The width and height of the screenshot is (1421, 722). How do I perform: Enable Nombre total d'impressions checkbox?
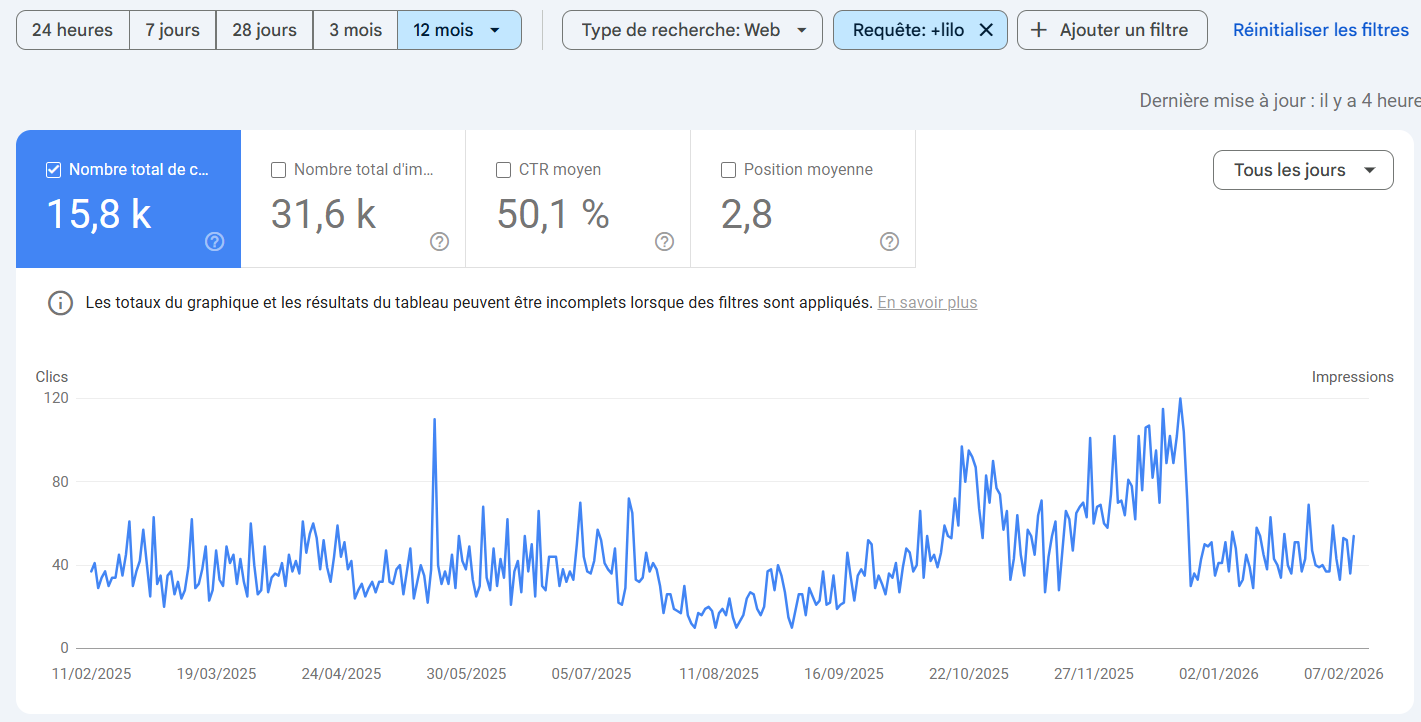[279, 170]
